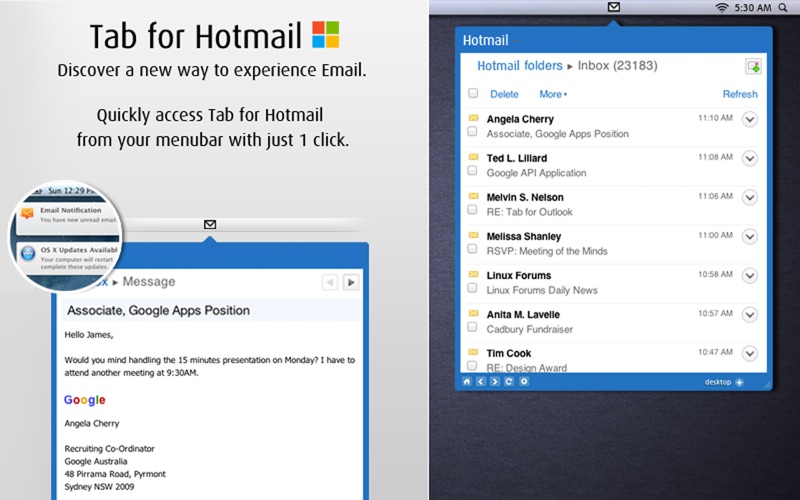Toggle select-all checkbox beside Delete
Viewport: 800px width, 500px height.
473,93
